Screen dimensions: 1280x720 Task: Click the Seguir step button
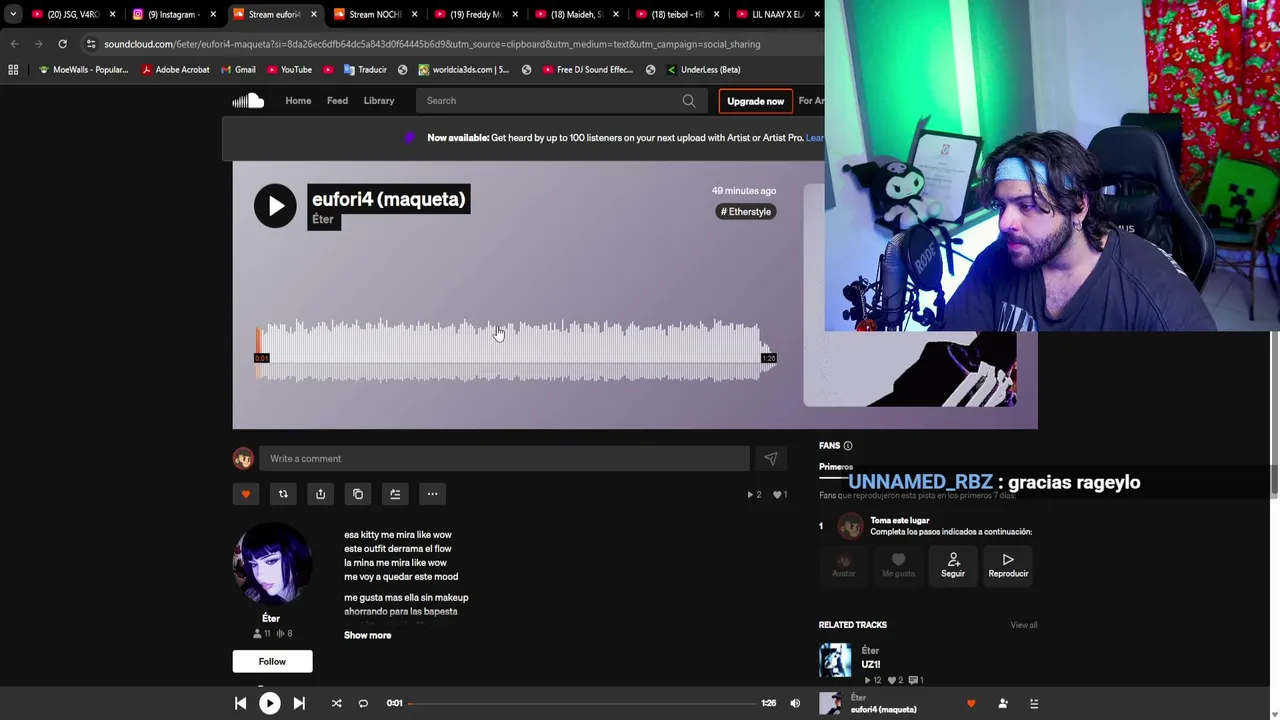point(953,565)
